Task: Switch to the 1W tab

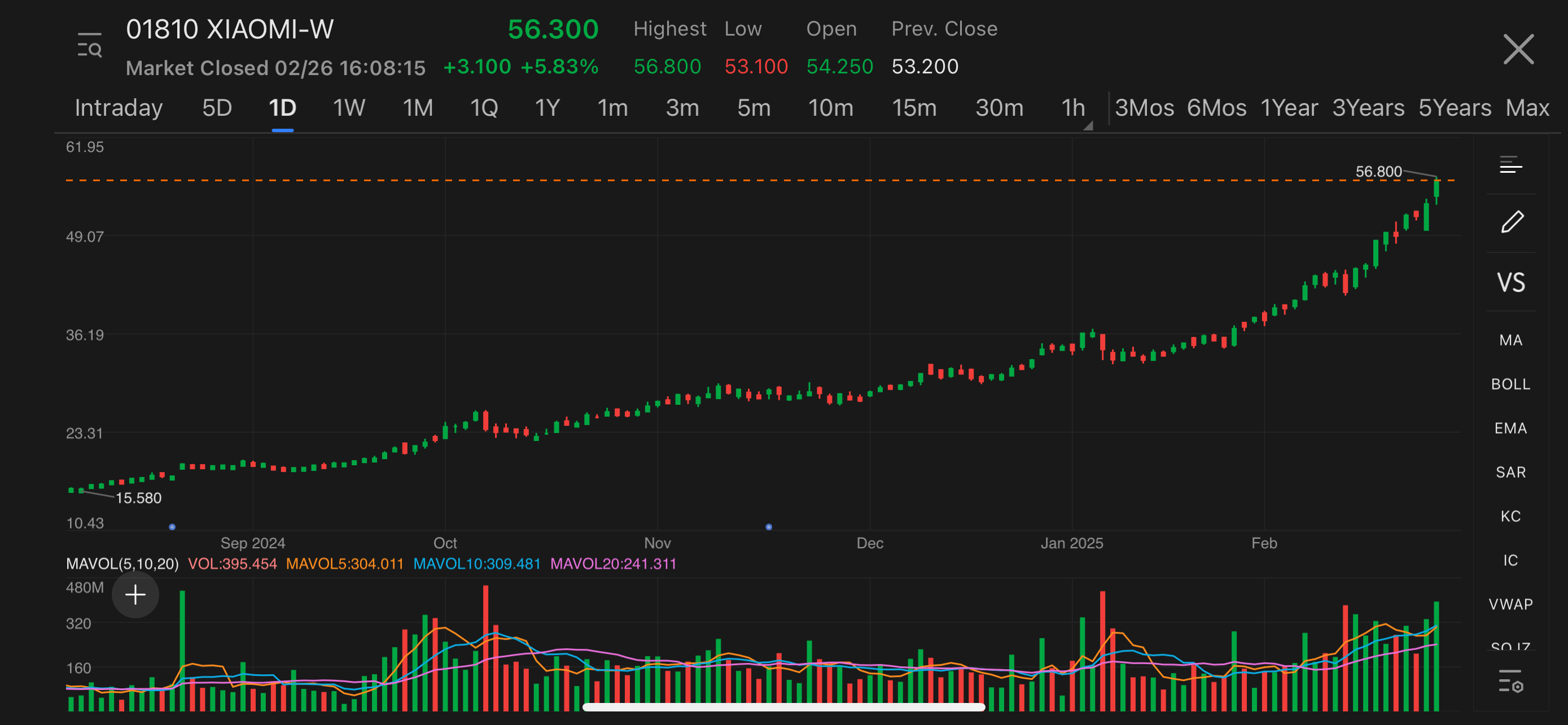Action: (x=349, y=108)
